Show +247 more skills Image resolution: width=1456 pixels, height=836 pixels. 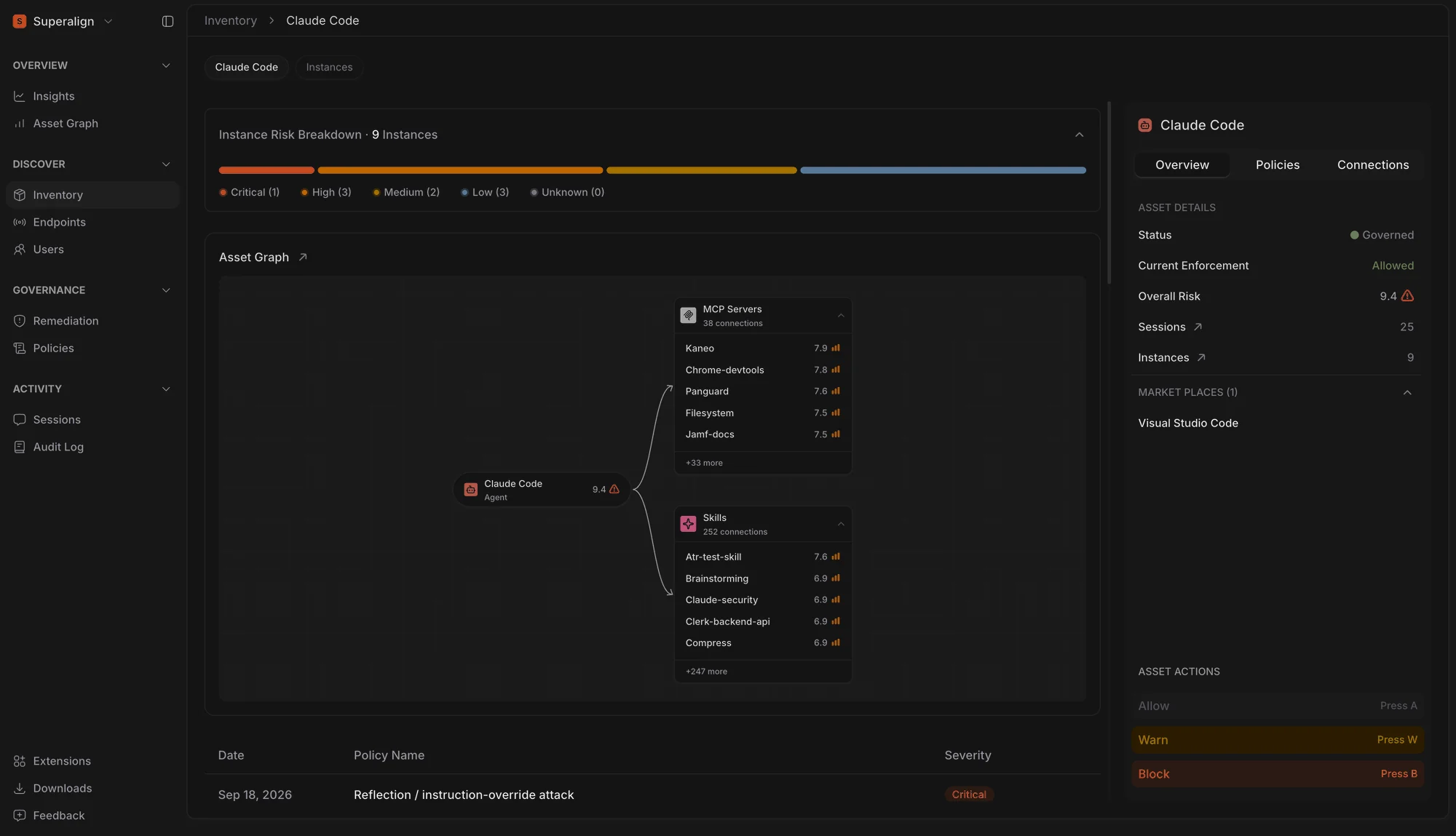(706, 672)
